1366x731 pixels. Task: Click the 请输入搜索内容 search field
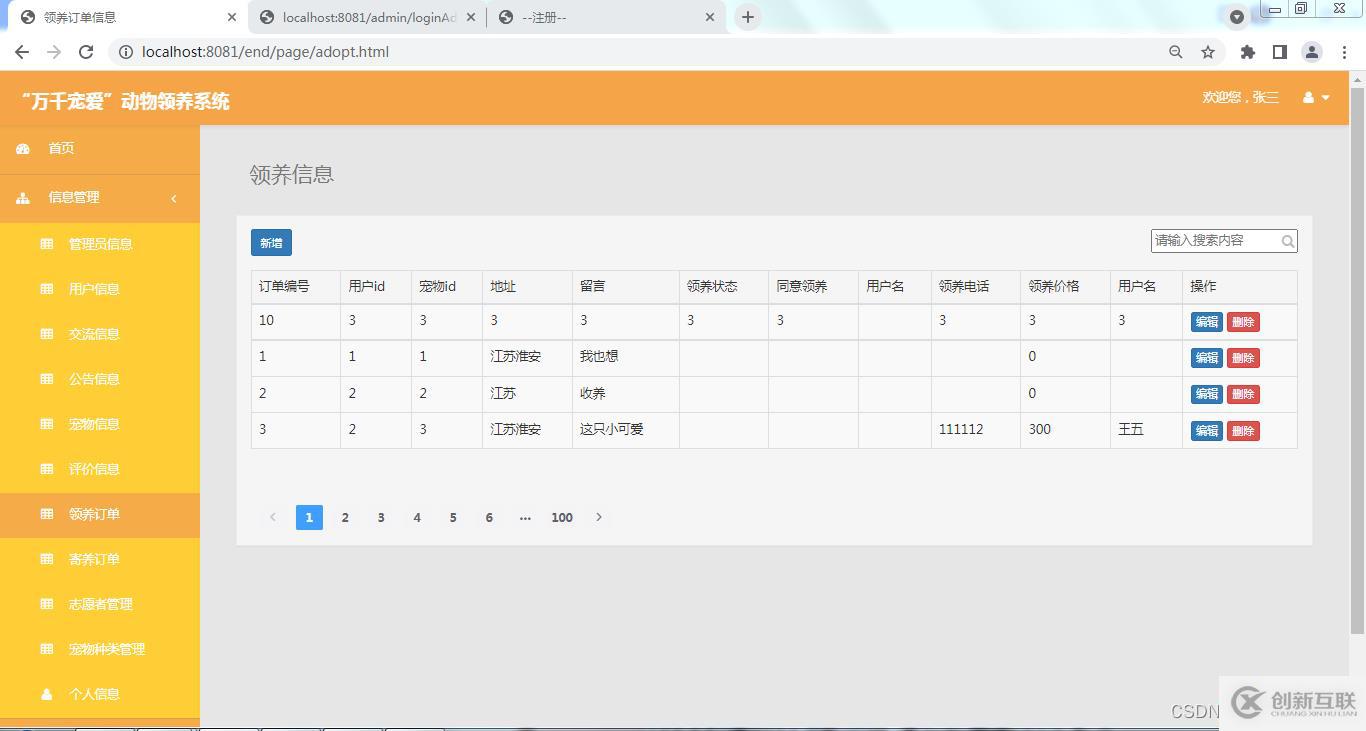click(x=1214, y=241)
